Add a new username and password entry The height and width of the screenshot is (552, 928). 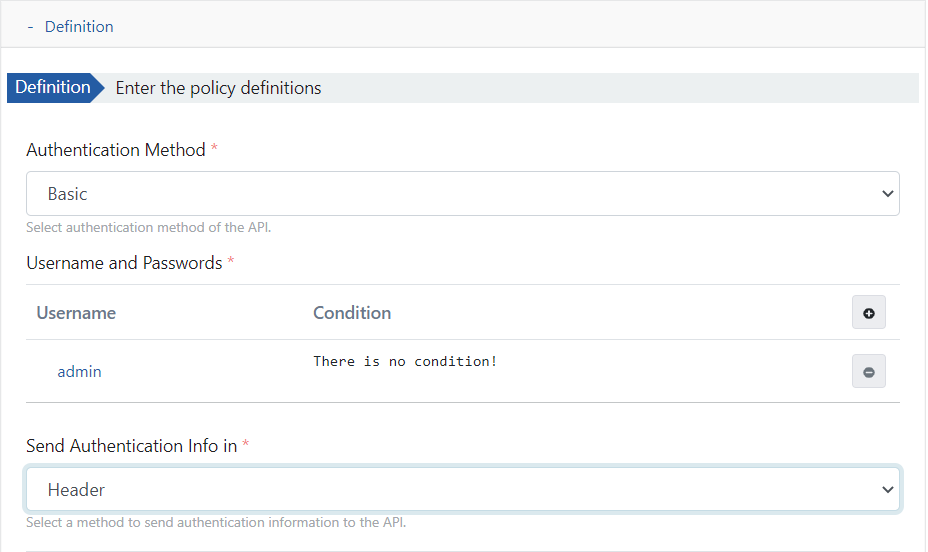click(x=868, y=313)
